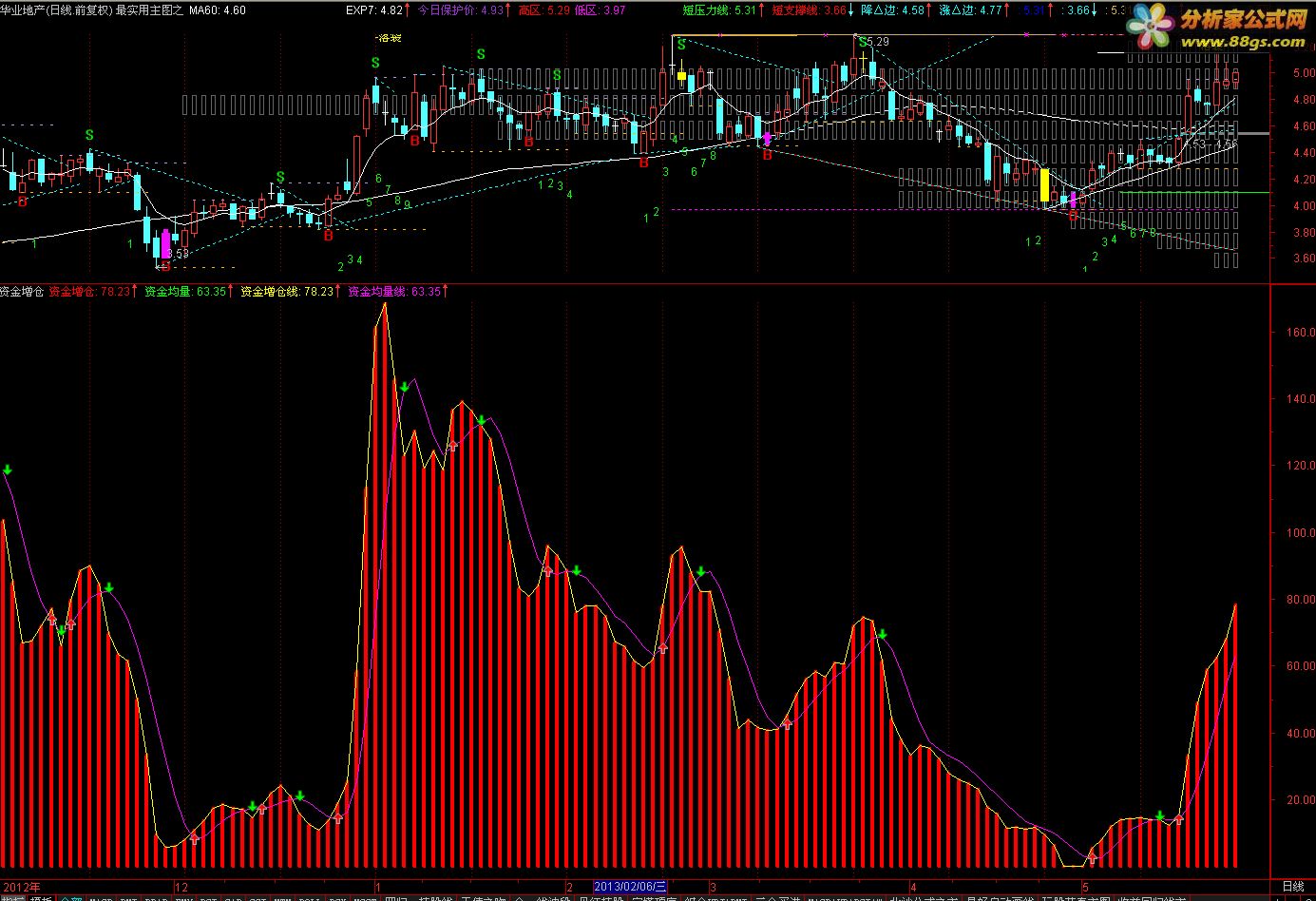Click the 120.0 volume axis label
This screenshot has height=901, width=1316.
[1301, 466]
